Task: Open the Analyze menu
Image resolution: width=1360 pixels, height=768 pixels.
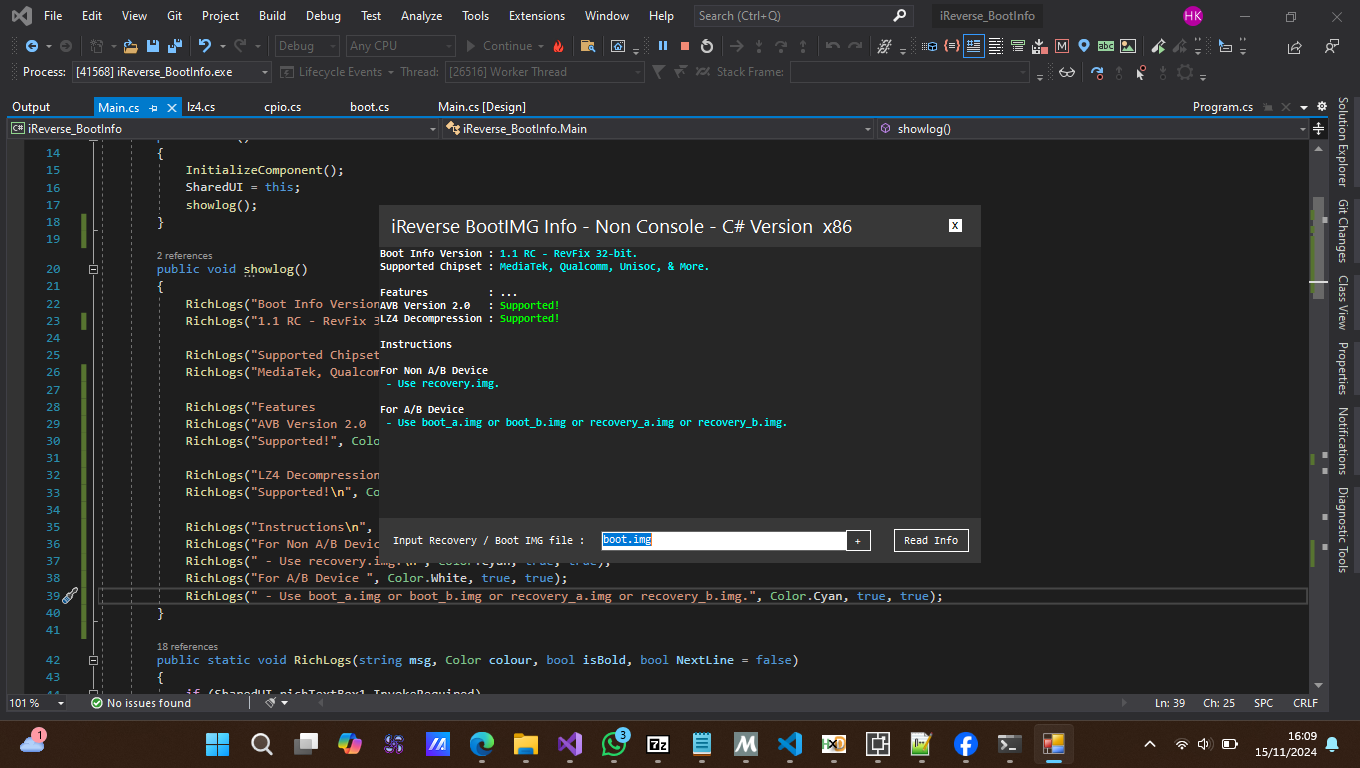Action: (x=421, y=16)
